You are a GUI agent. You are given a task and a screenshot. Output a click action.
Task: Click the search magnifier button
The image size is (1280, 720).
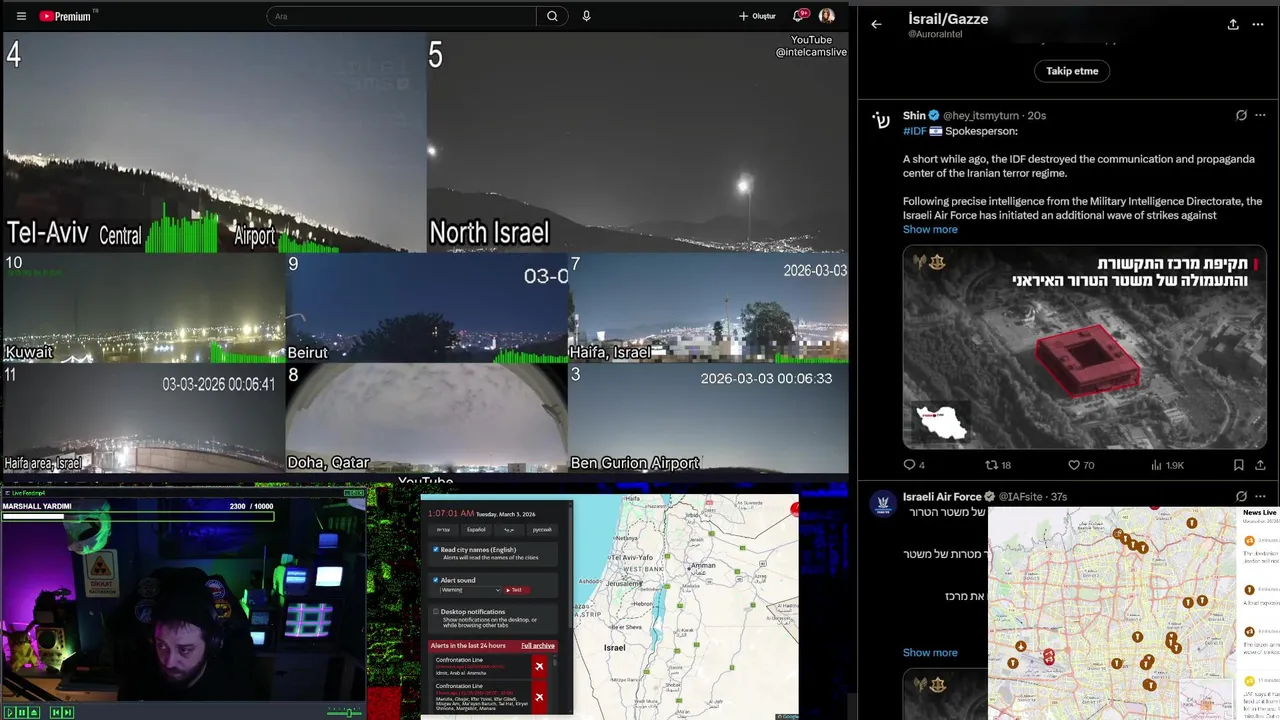pyautogui.click(x=552, y=16)
